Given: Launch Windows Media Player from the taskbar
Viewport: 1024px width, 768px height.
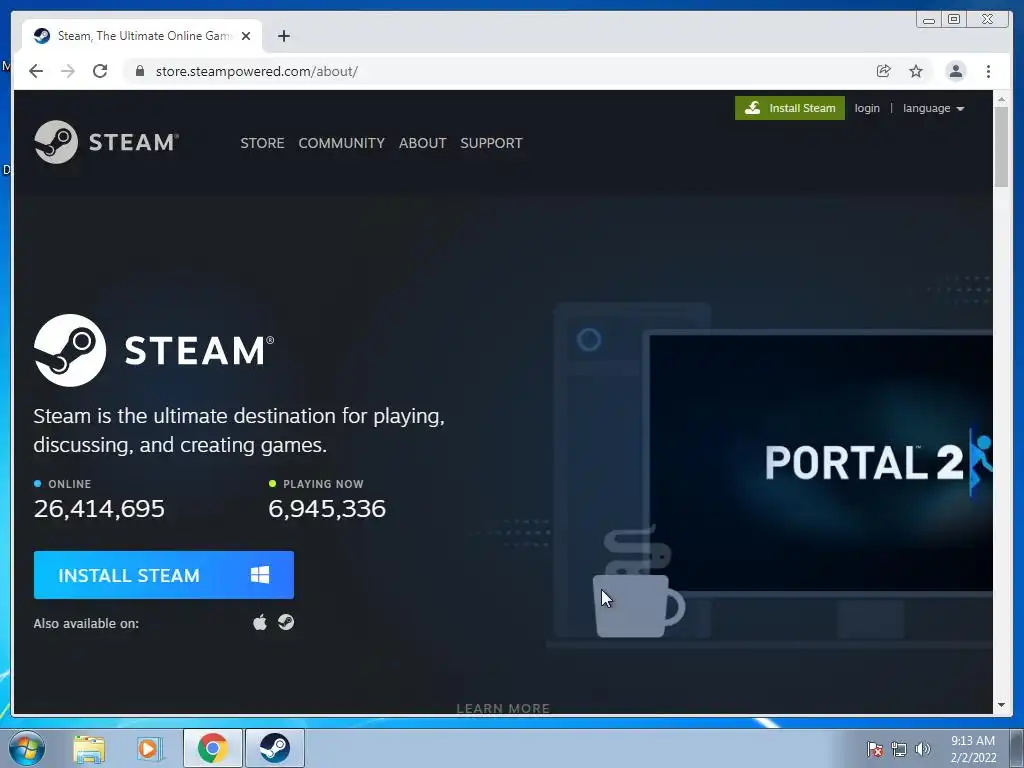Looking at the screenshot, I should coord(149,748).
